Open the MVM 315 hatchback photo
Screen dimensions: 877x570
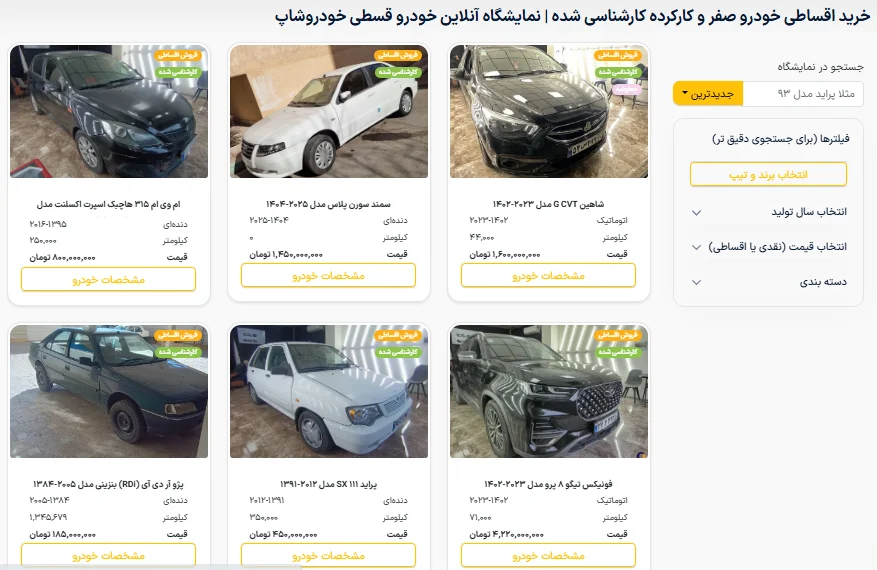pyautogui.click(x=109, y=111)
